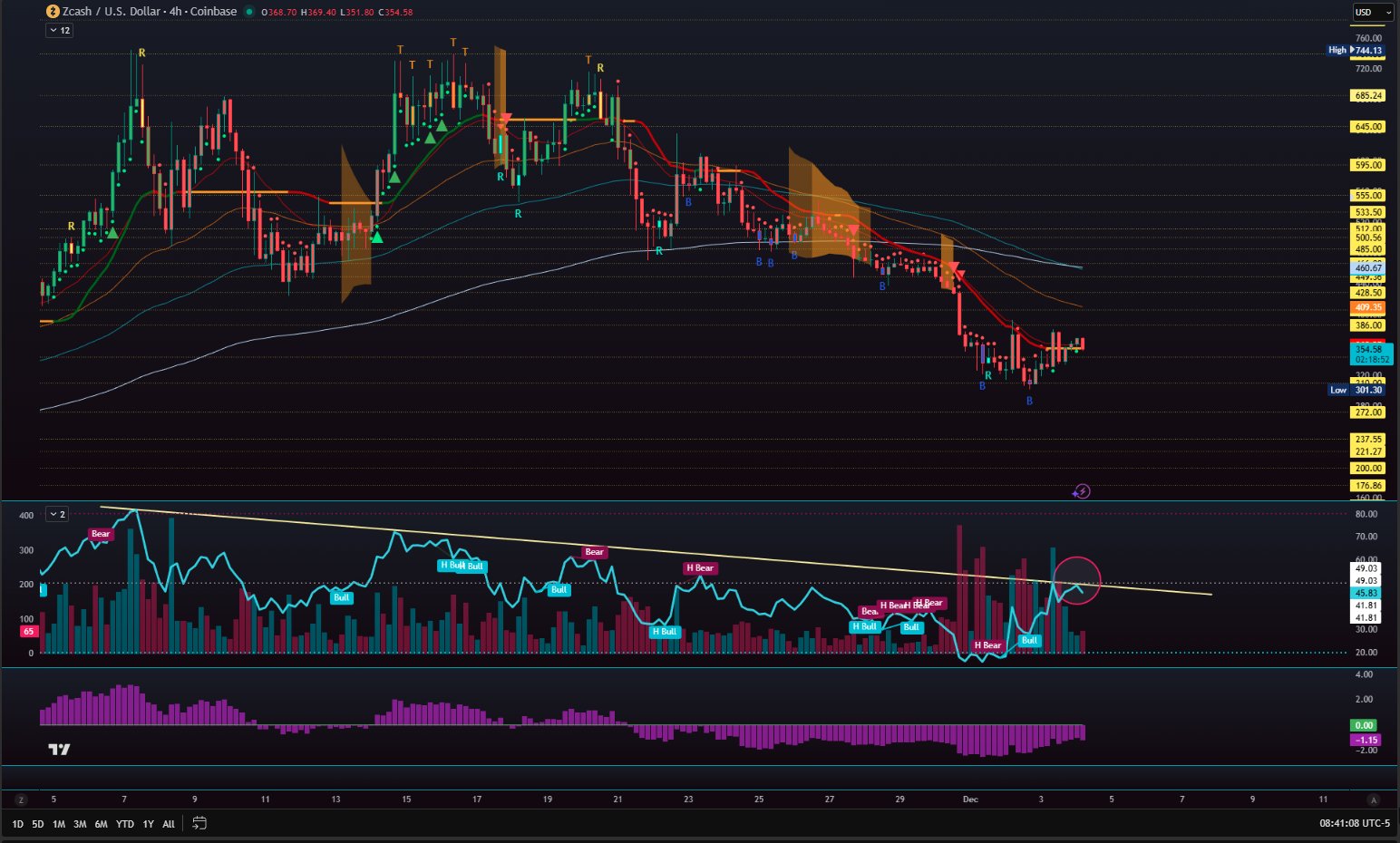Choose the 6M time range
Screen dimensions: 1400x843
click(x=101, y=824)
